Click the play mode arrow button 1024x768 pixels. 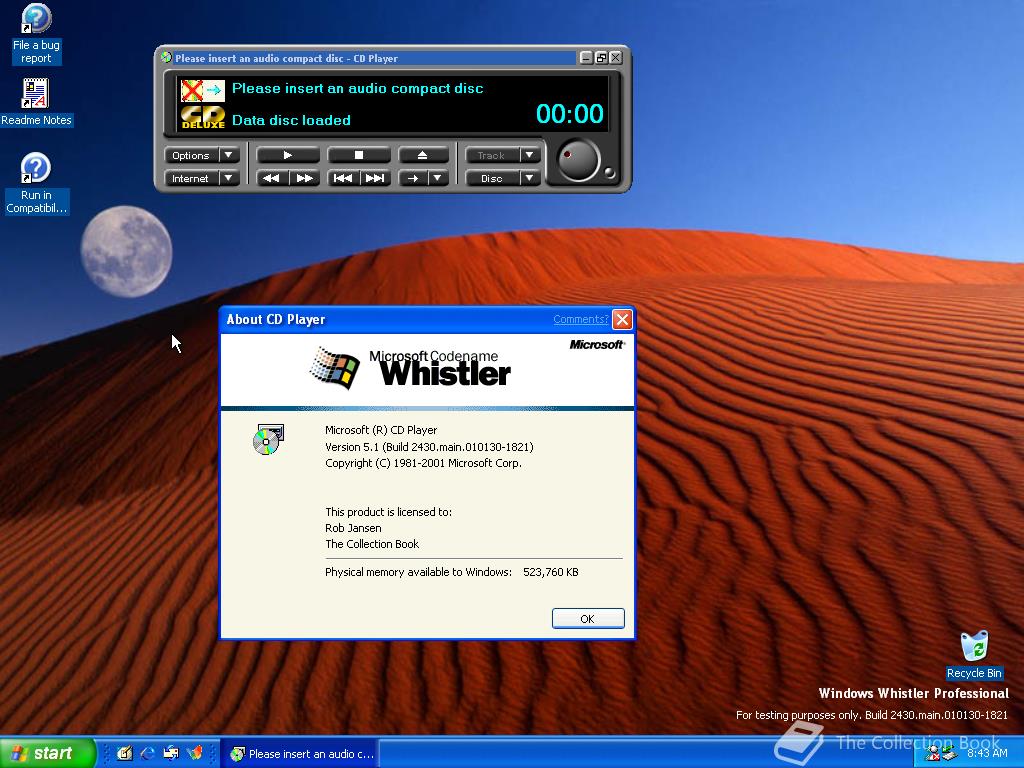coord(413,178)
